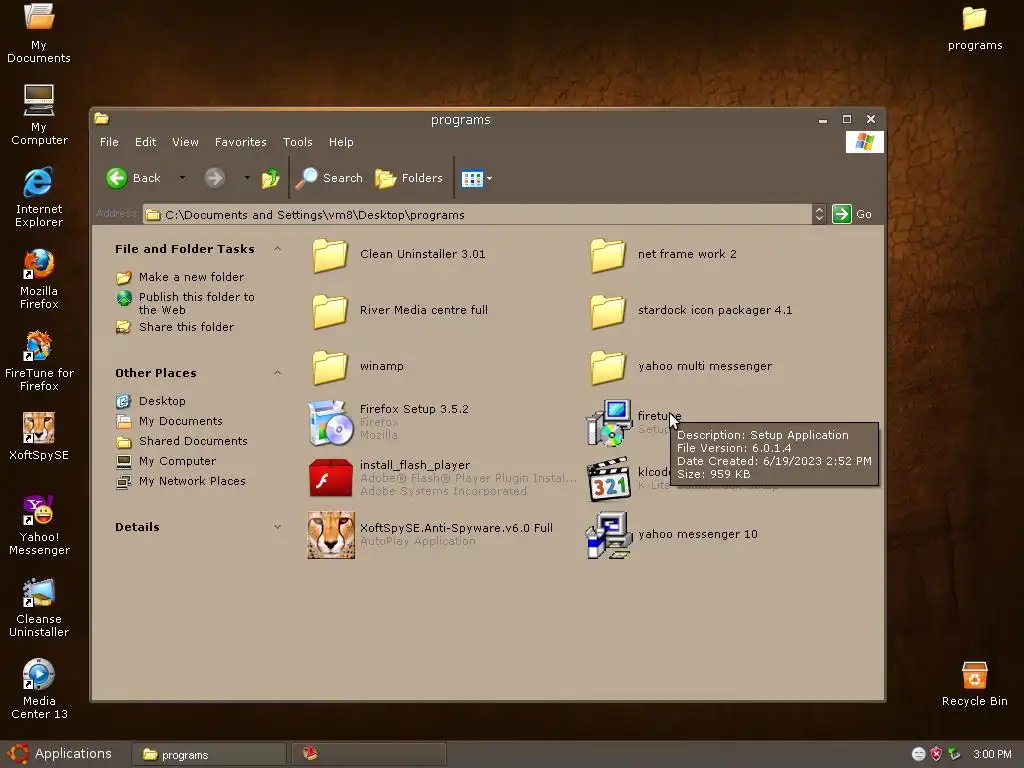Open the Views icon dropdown
1024x768 pixels.
point(476,178)
